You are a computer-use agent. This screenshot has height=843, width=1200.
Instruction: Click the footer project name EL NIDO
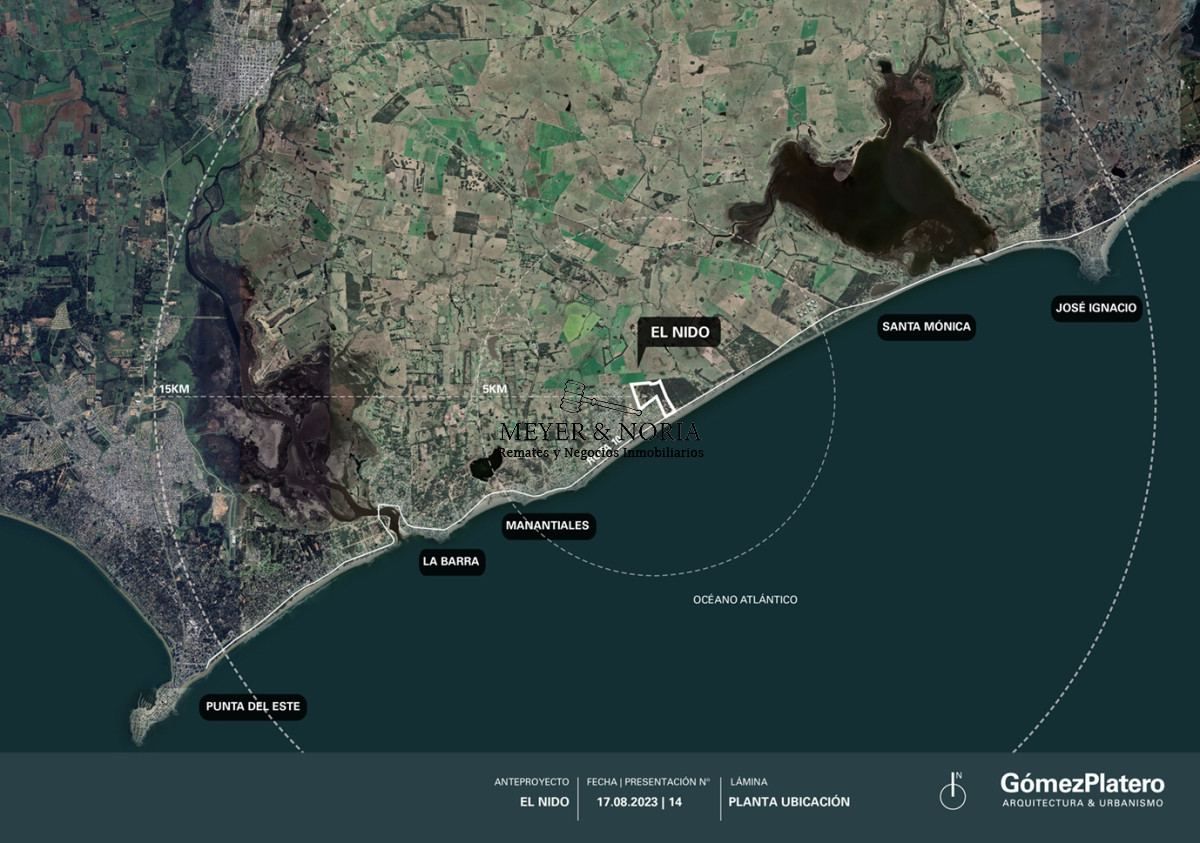click(x=545, y=802)
